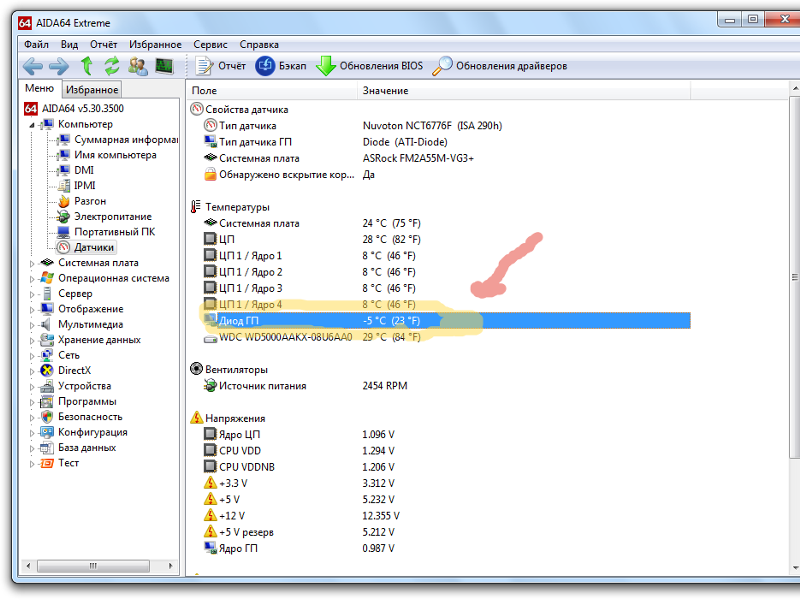
Task: Expand the Системная плата tree node
Action: click(x=32, y=264)
